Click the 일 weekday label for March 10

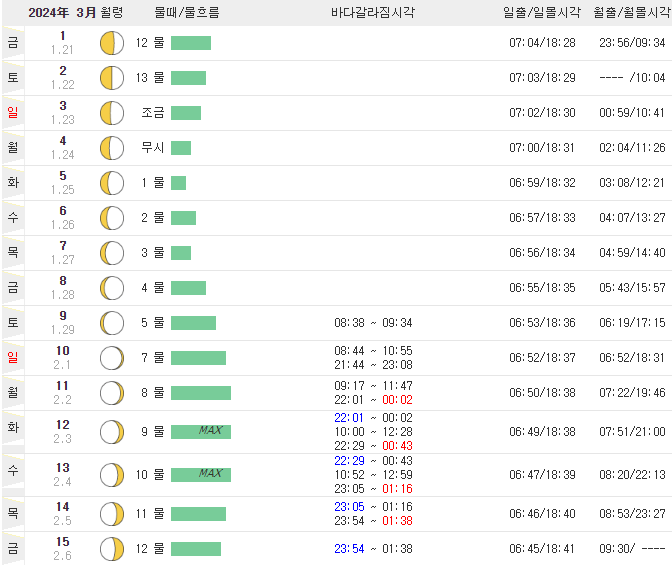point(13,358)
